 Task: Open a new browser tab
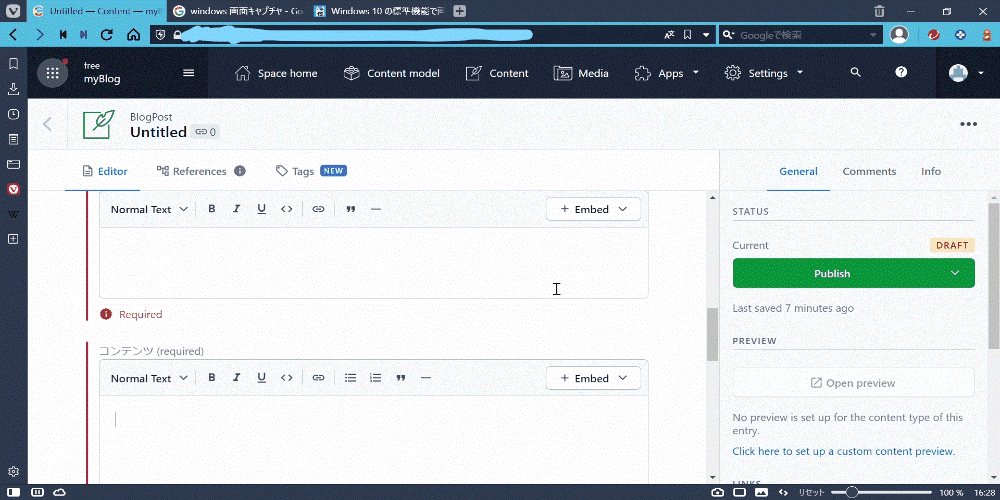(459, 11)
